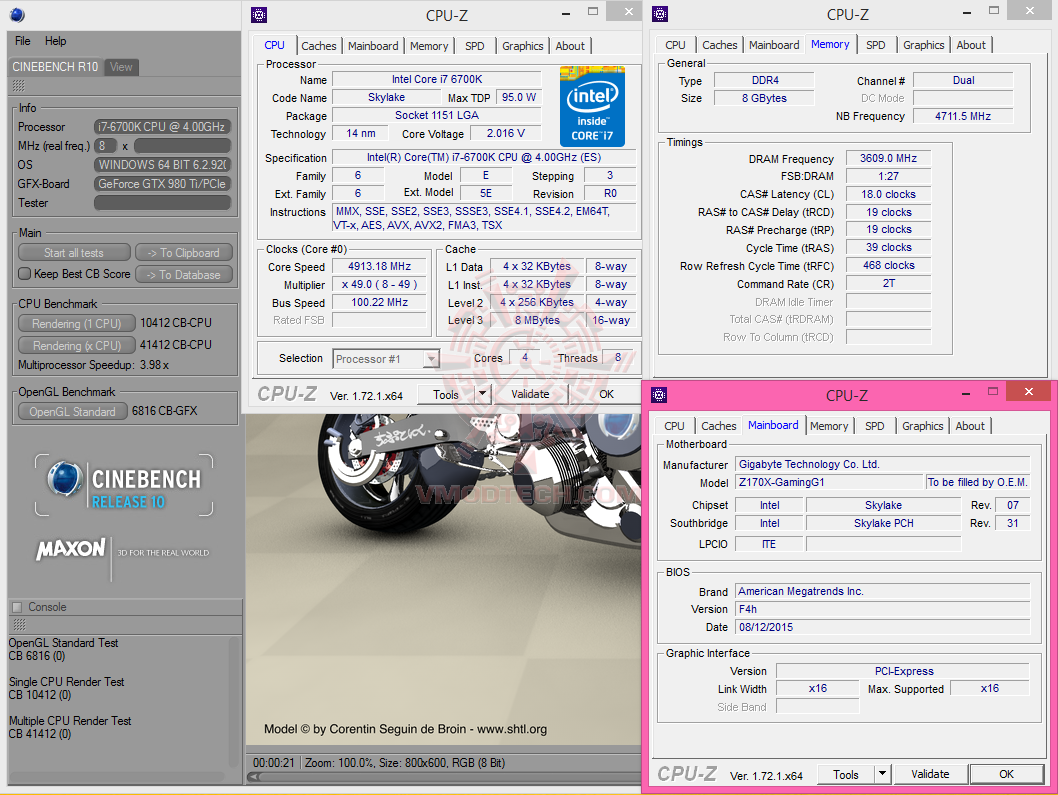Click Validate button in CPU window
1058x795 pixels.
tap(530, 394)
